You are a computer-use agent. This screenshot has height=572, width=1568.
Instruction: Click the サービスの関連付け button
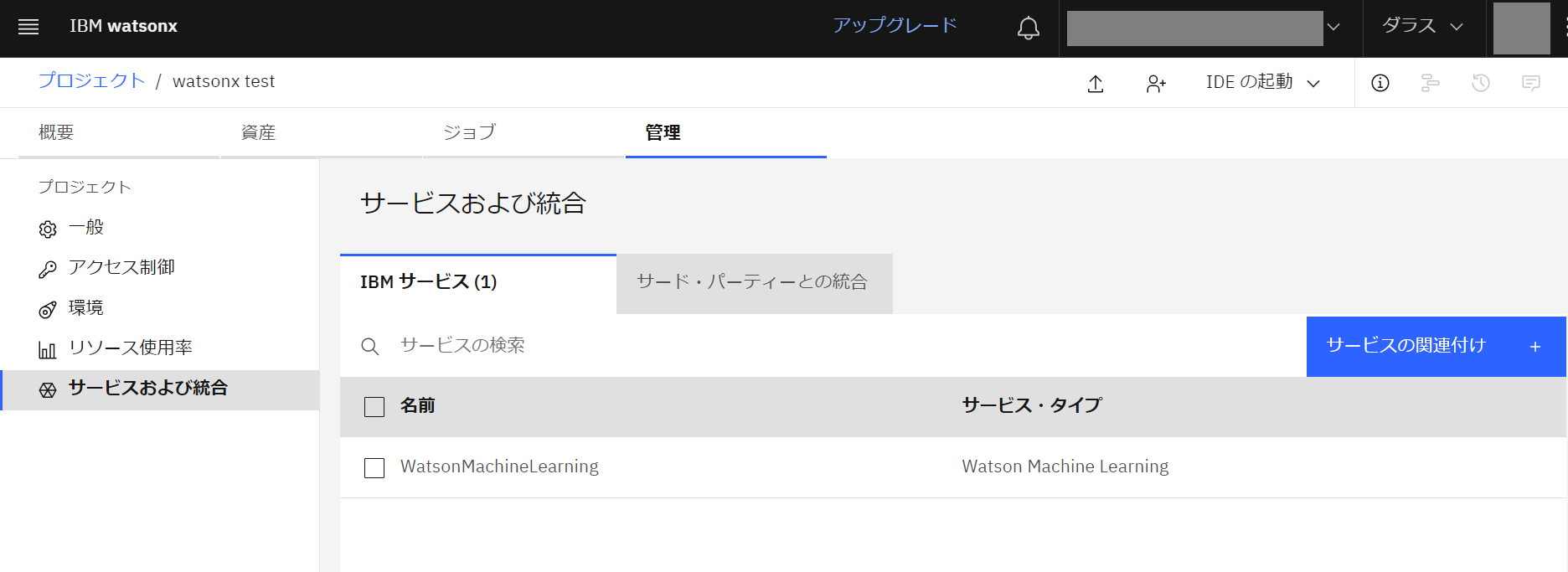tap(1435, 346)
